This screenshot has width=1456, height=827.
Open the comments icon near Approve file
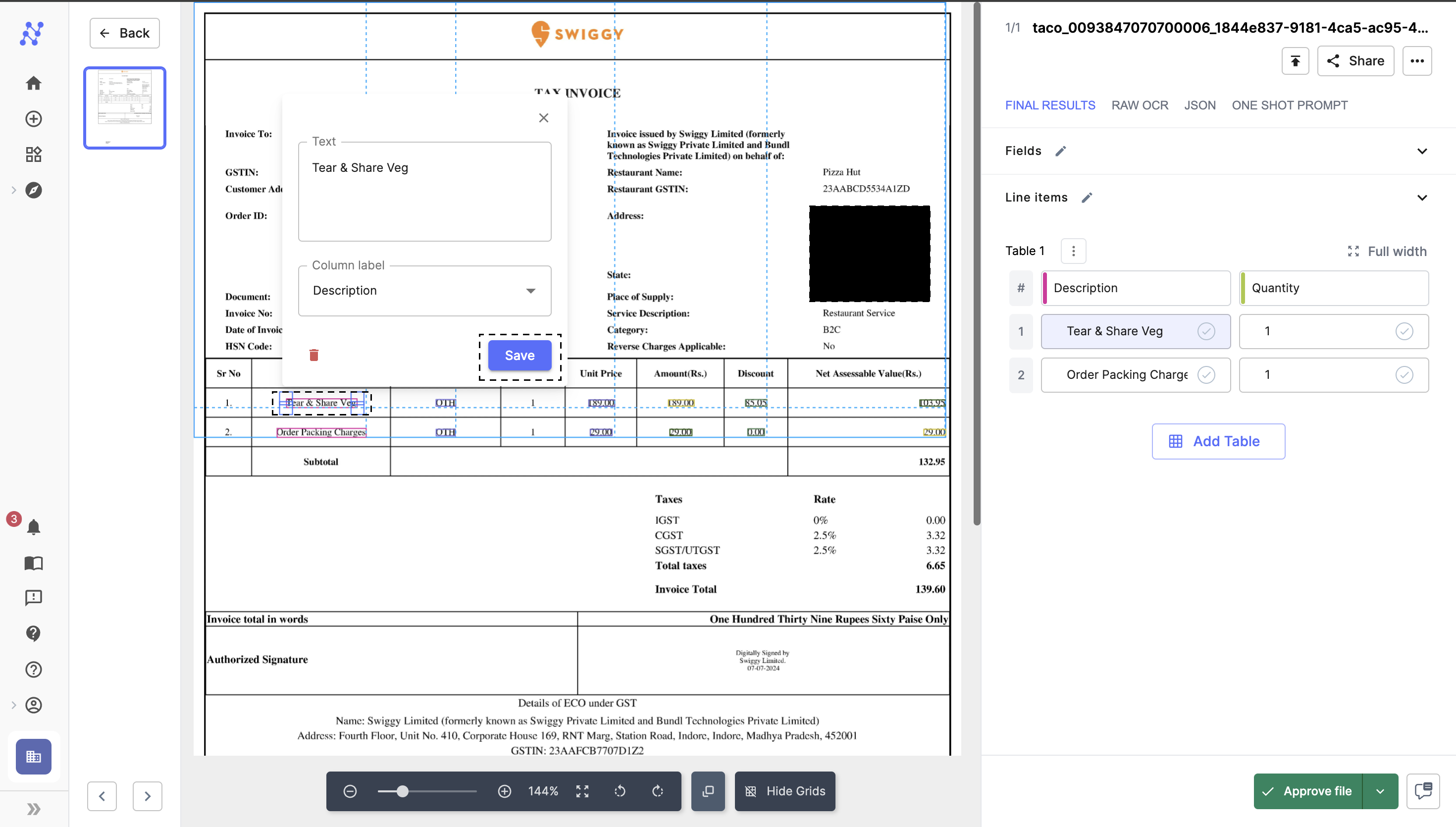1423,791
